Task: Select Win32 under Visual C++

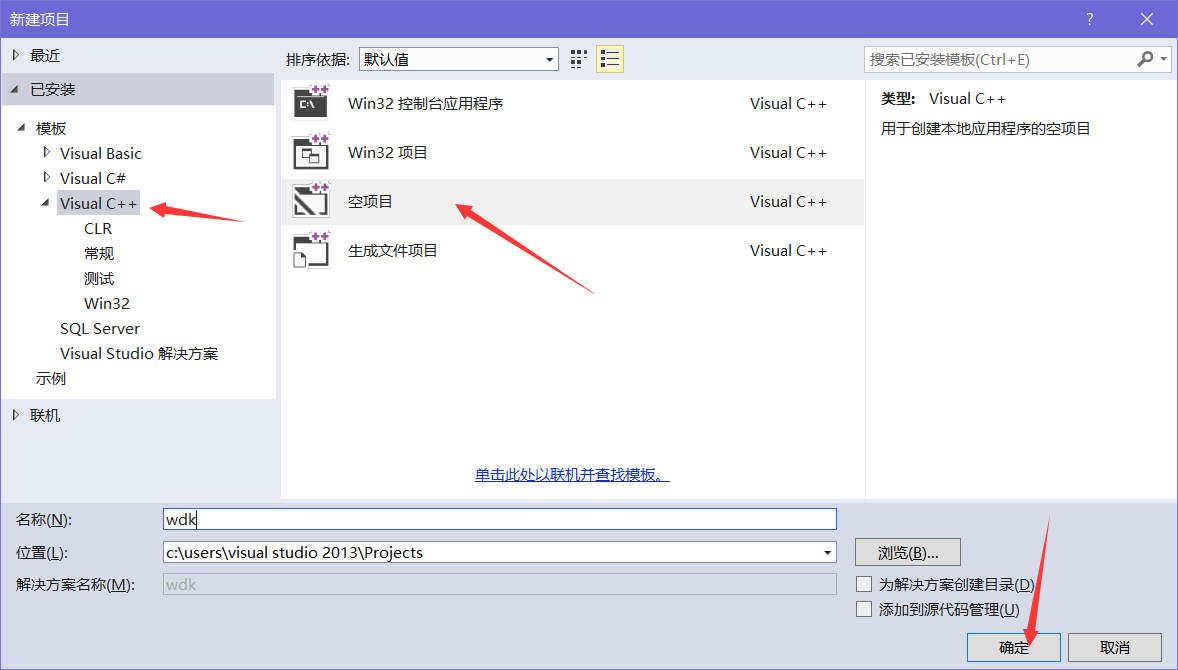Action: 107,303
